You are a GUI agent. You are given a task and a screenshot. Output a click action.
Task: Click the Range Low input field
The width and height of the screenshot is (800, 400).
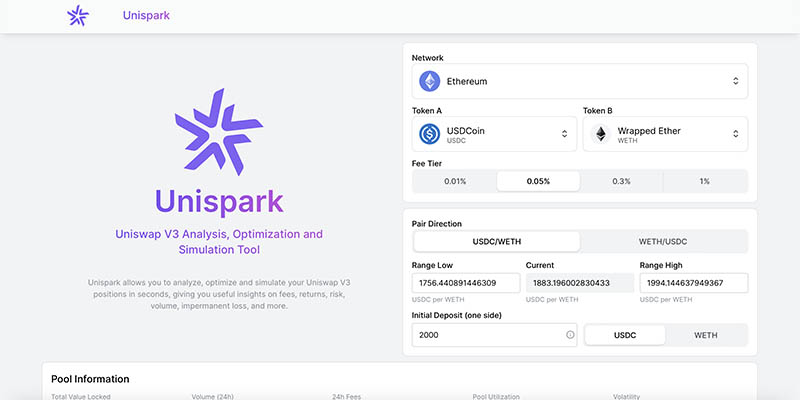point(465,283)
